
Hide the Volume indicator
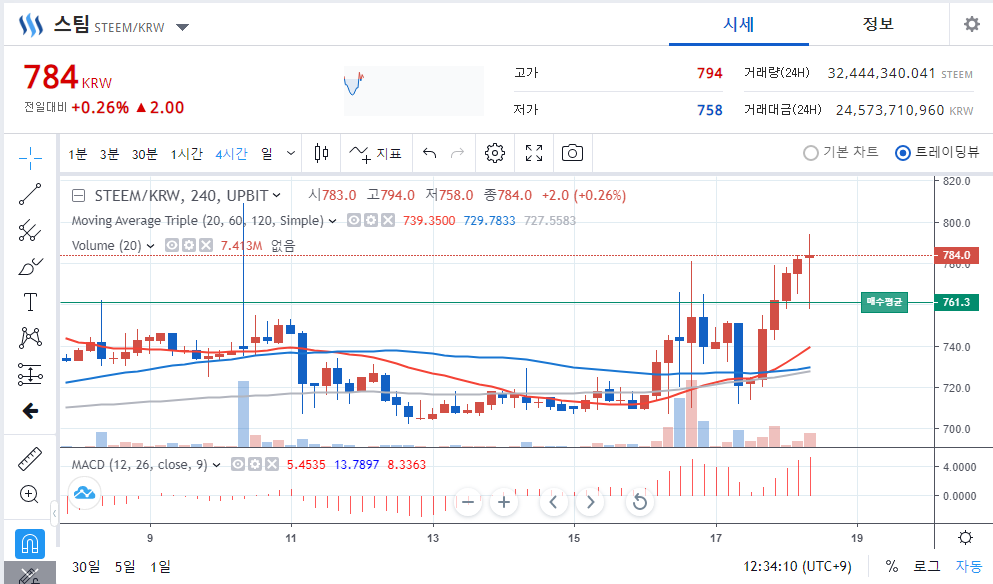click(x=172, y=245)
